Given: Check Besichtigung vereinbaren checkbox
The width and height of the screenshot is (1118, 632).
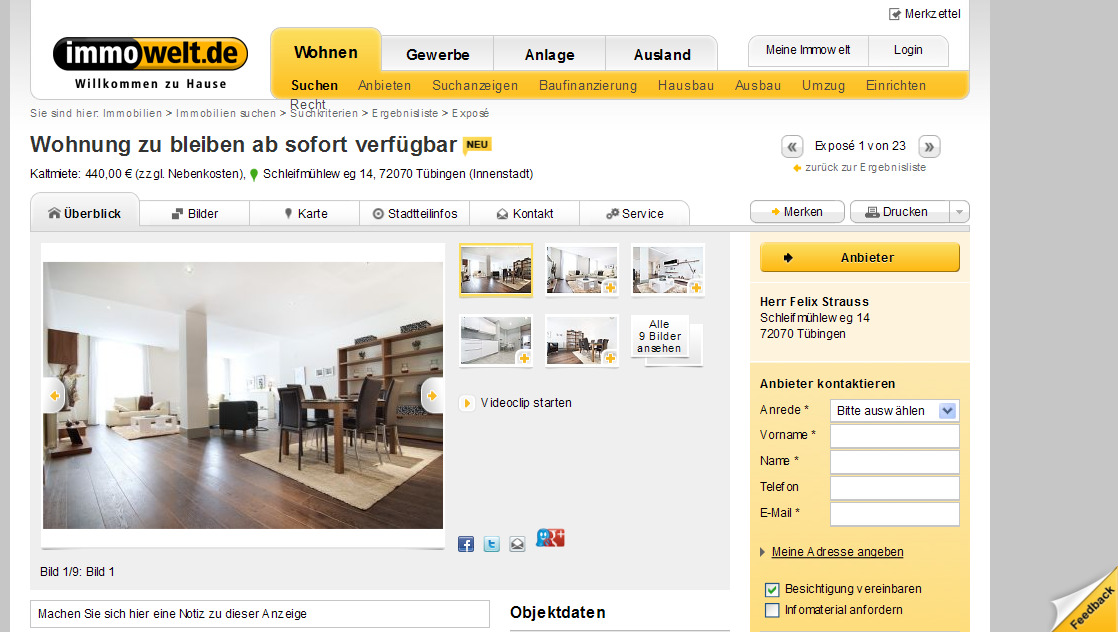Looking at the screenshot, I should click(x=771, y=589).
